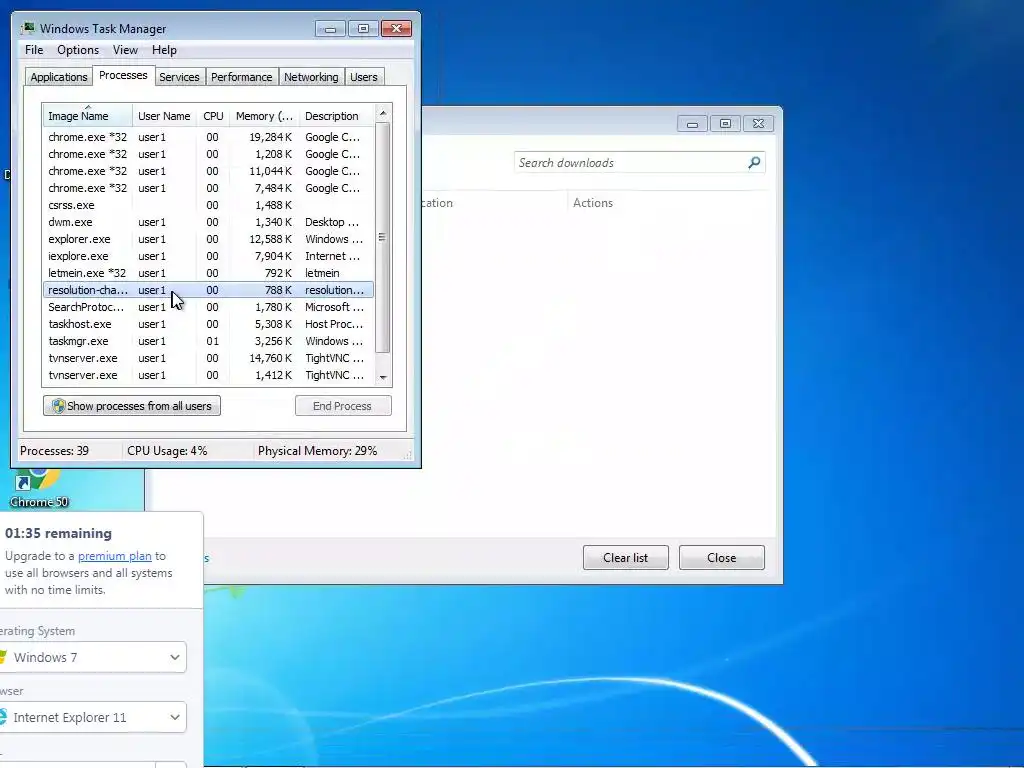Click scrollbar up arrow in process list
Image resolution: width=1024 pixels, height=768 pixels.
point(383,113)
